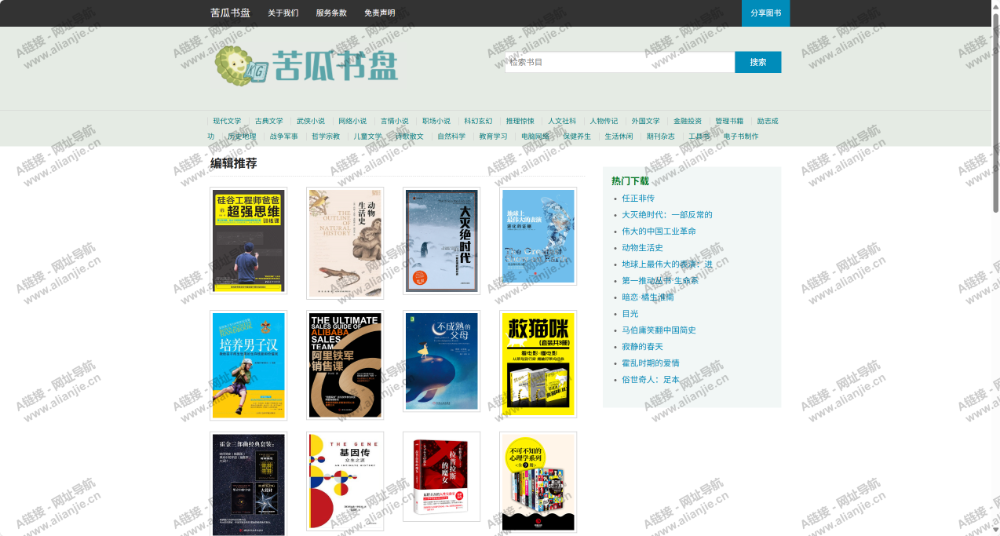Viewport: 1000px width, 536px height.
Task: Select the 武侠小说 category
Action: [311, 121]
